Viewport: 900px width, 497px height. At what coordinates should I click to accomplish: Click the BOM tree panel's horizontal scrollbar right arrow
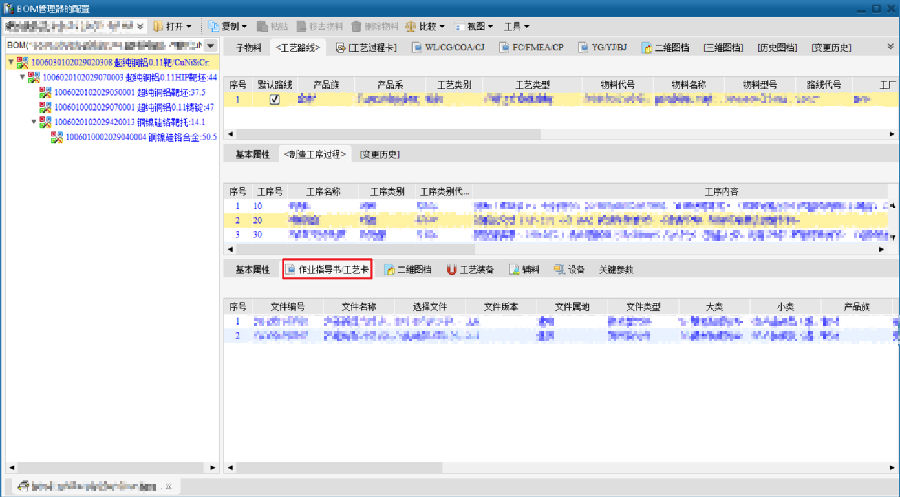[x=212, y=468]
